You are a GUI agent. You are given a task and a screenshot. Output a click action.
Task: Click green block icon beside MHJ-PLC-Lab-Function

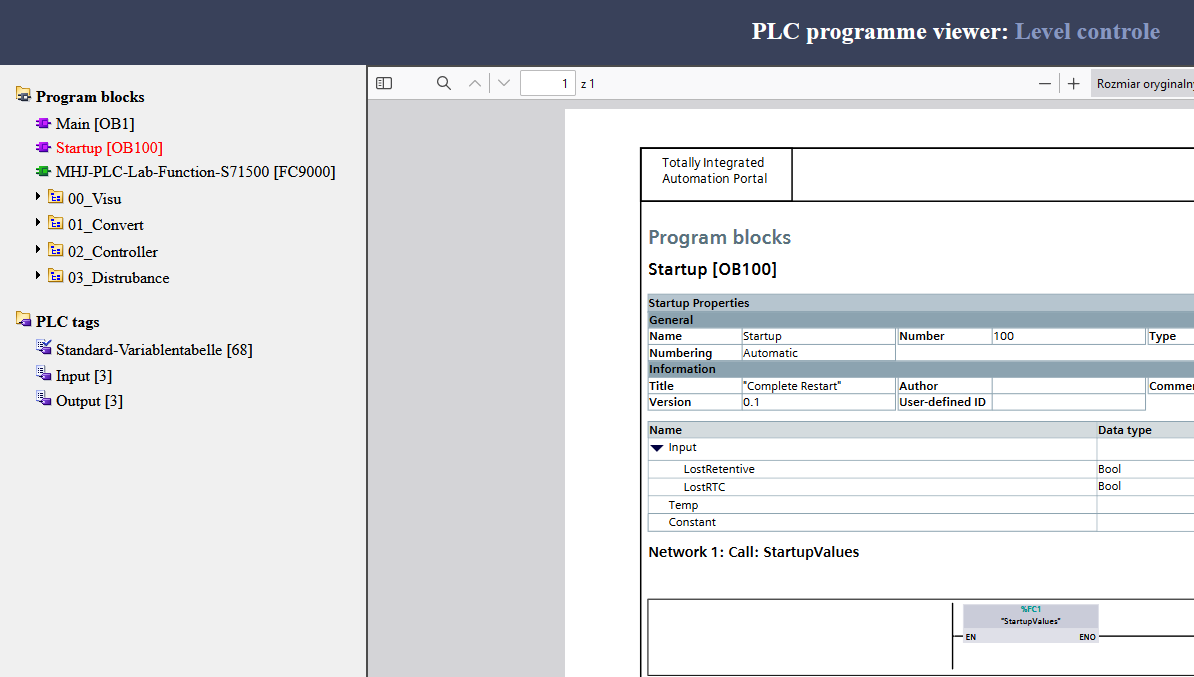click(x=43, y=171)
